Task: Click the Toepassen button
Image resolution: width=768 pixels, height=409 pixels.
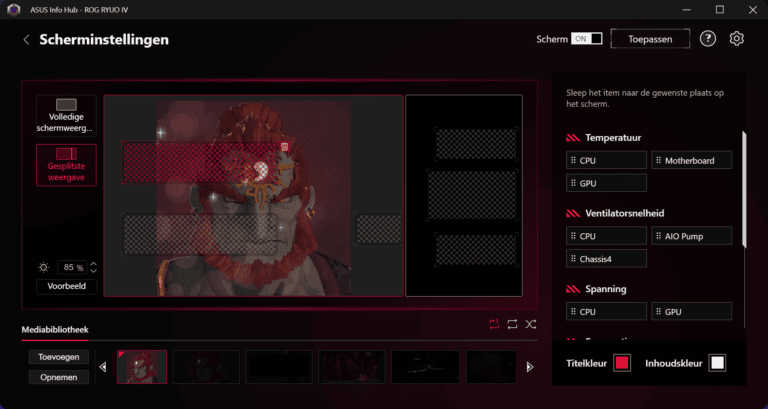Action: tap(650, 39)
